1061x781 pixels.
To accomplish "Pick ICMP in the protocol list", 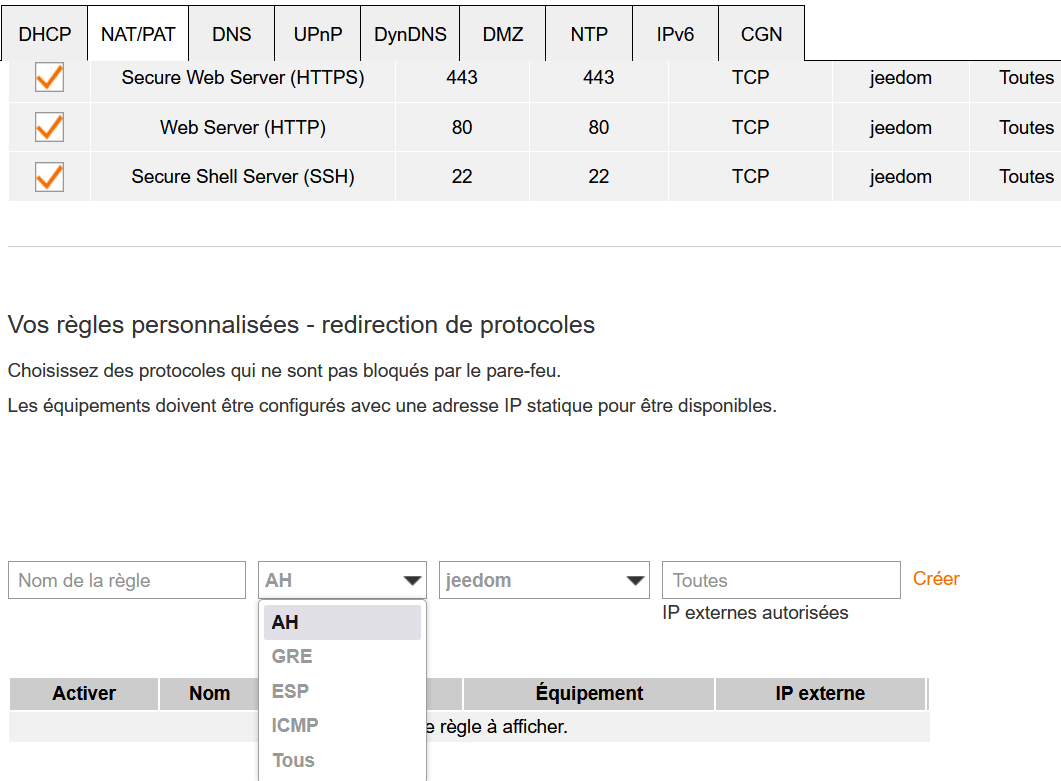I will 295,725.
